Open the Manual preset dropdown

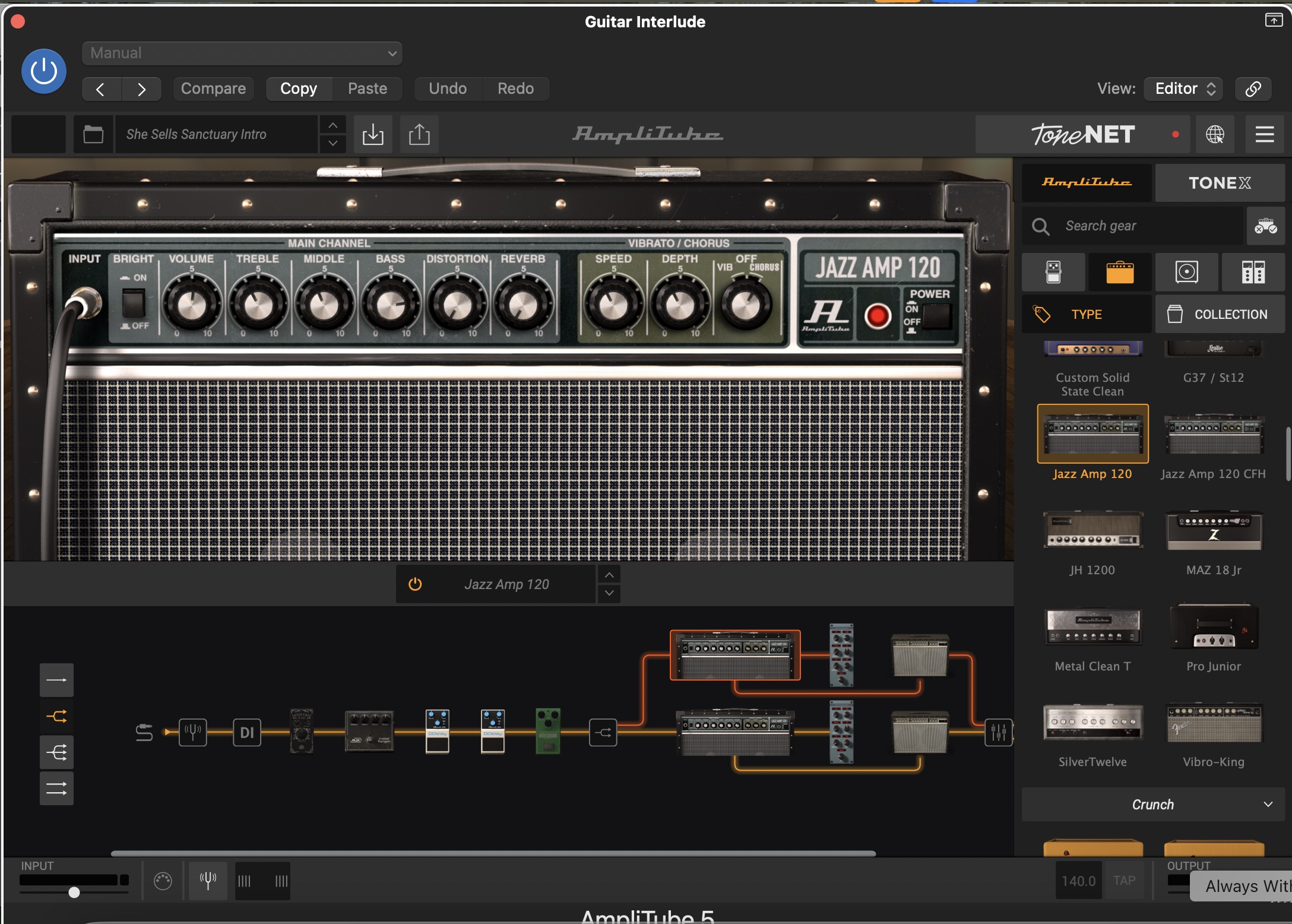coord(242,53)
